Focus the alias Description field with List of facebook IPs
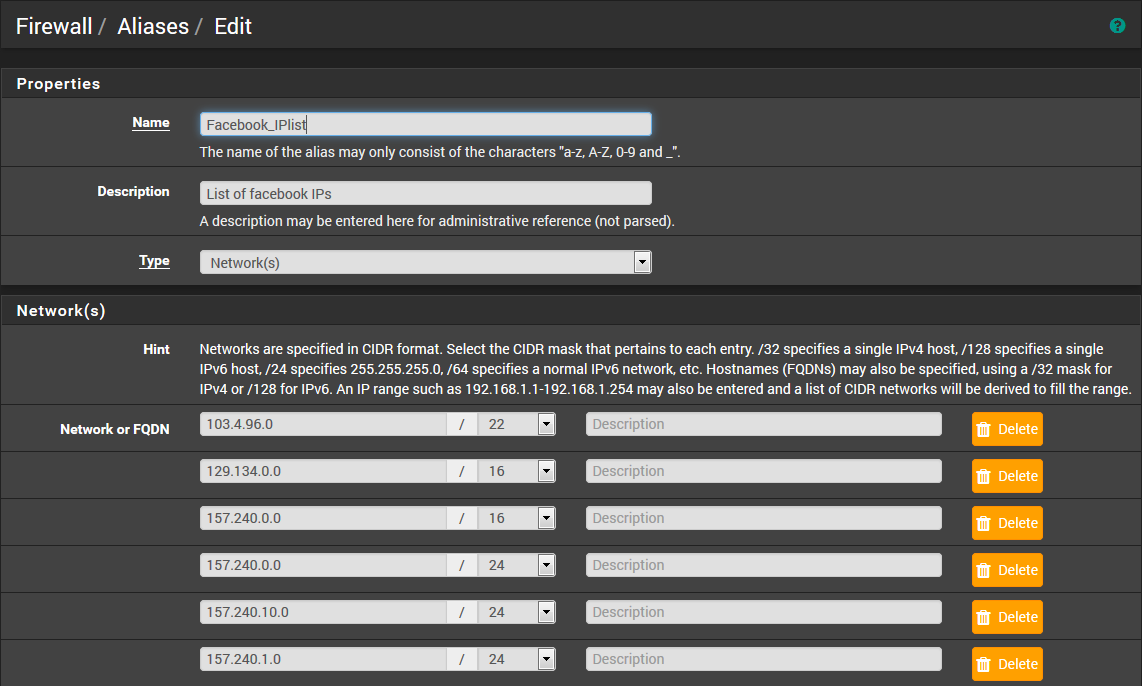The width and height of the screenshot is (1142, 686). tap(426, 194)
